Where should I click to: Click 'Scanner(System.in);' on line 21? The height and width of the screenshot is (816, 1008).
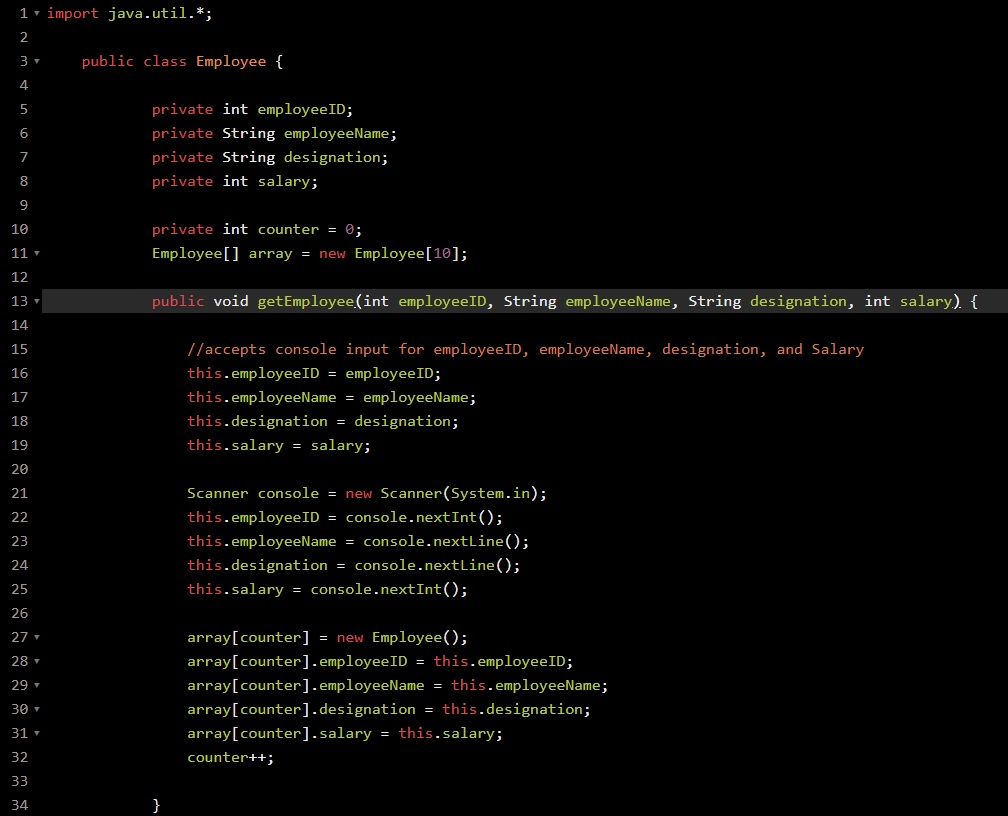pos(464,493)
